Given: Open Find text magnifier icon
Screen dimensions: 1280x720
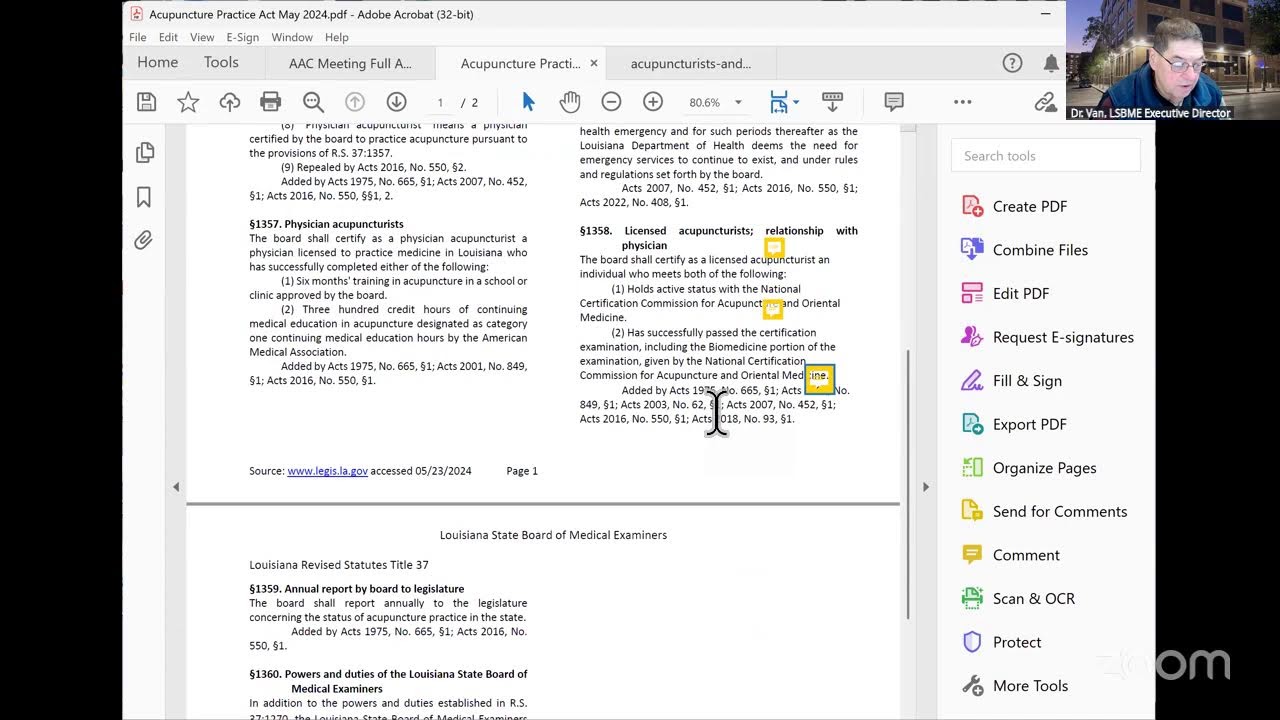Looking at the screenshot, I should coord(313,102).
